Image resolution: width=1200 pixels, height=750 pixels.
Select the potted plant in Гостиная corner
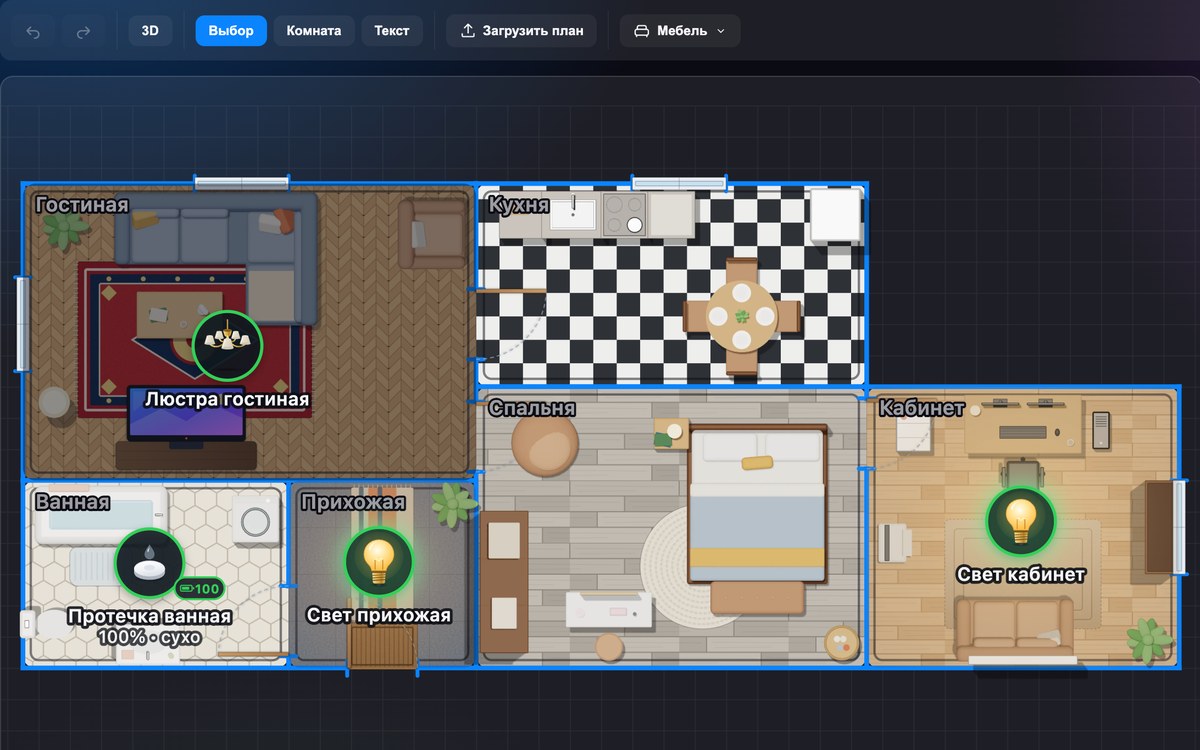tap(66, 230)
